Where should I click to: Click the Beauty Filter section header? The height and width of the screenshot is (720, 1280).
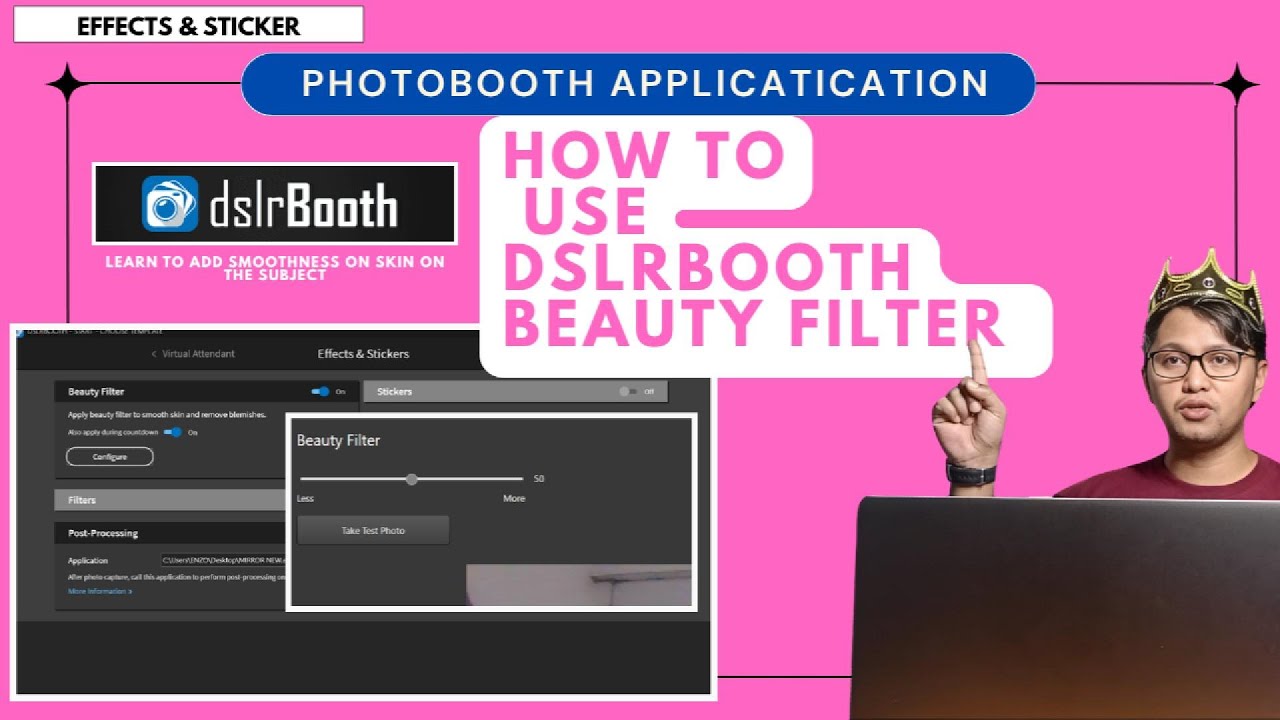point(205,392)
